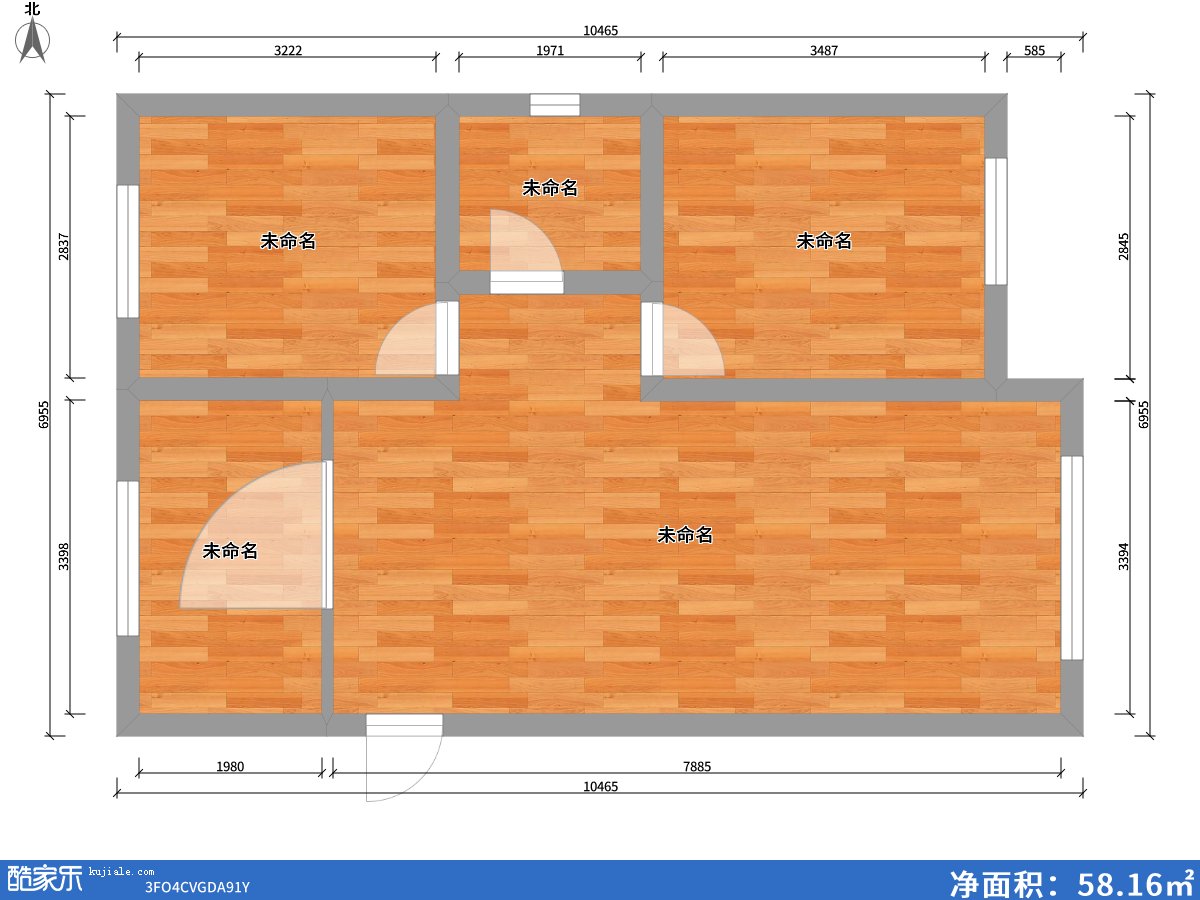Click the plan ID 3FO4CVGDA91Y
The width and height of the screenshot is (1200, 900).
196,887
